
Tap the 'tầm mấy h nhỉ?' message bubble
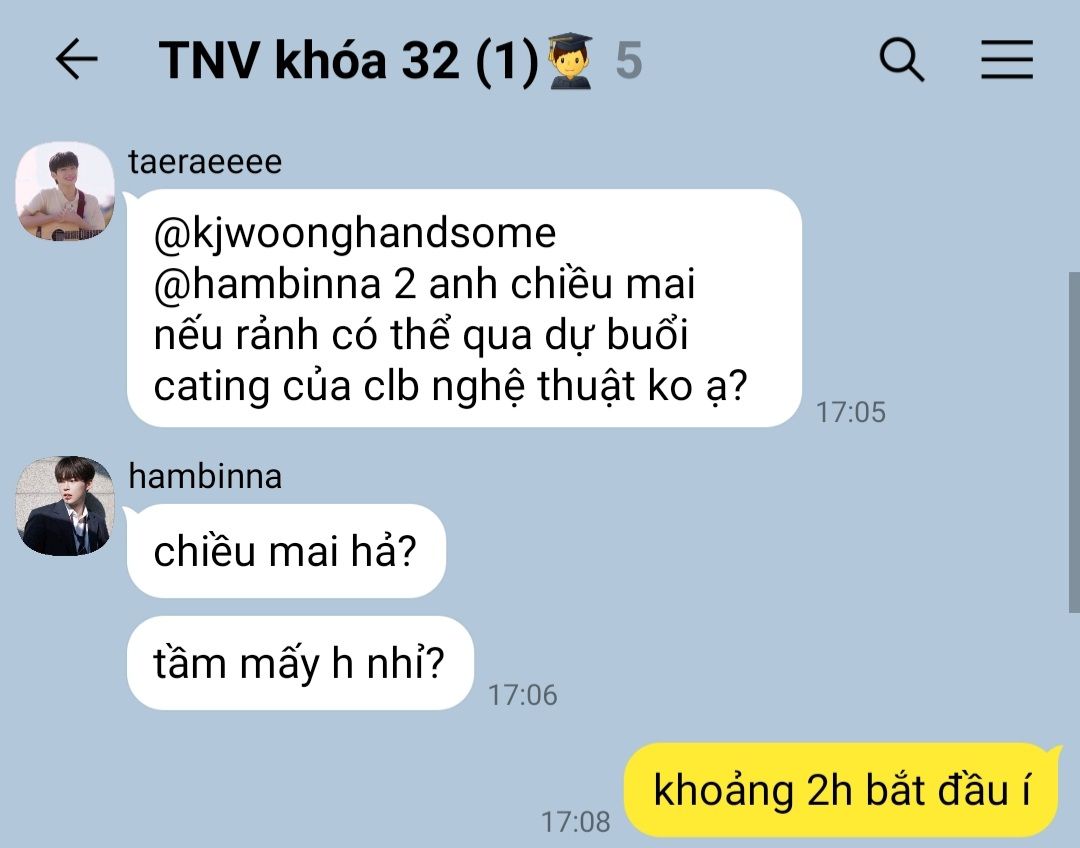(300, 663)
